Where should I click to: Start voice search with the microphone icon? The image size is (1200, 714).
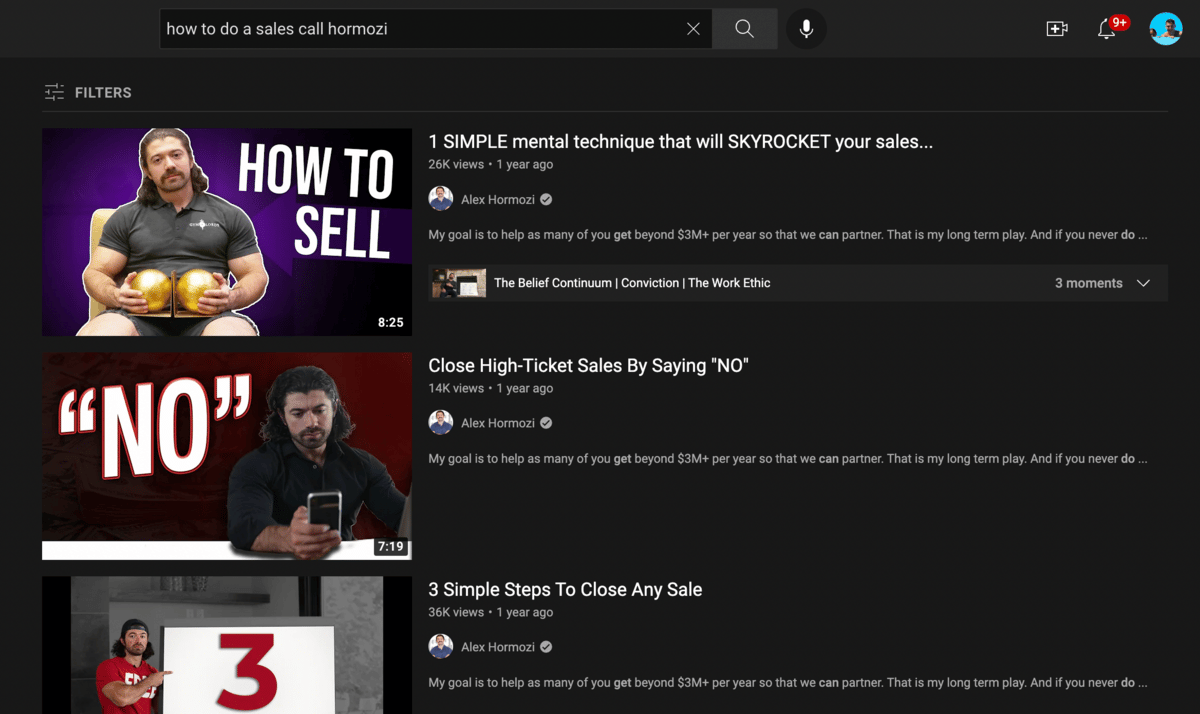(x=806, y=29)
